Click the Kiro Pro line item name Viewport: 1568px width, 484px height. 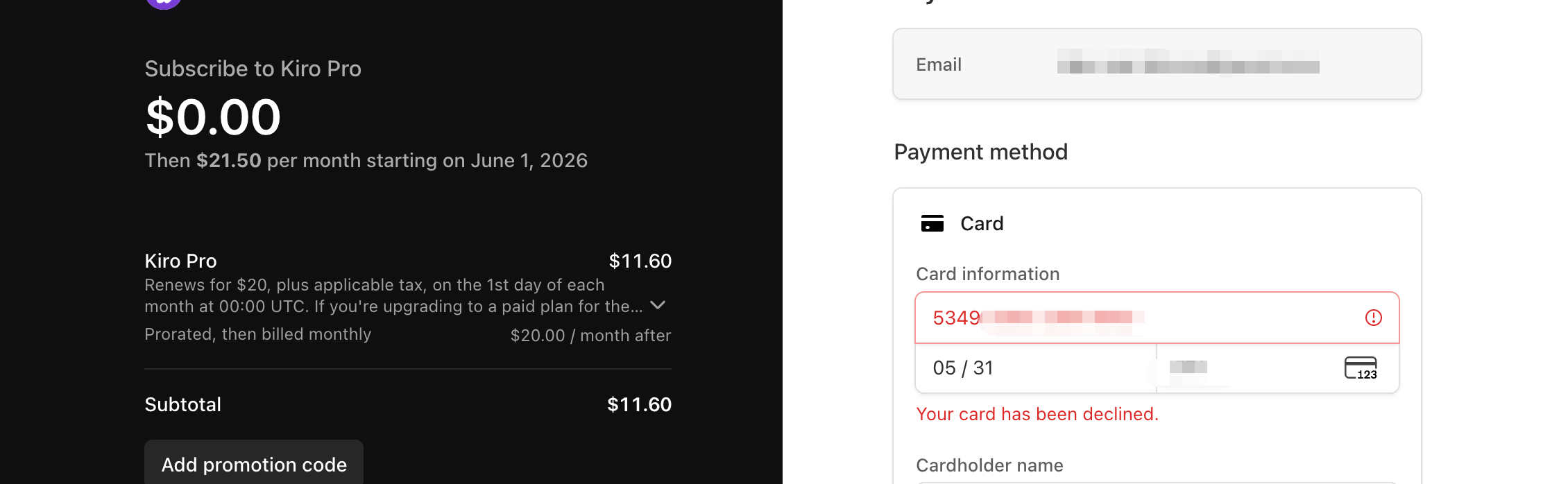[180, 261]
